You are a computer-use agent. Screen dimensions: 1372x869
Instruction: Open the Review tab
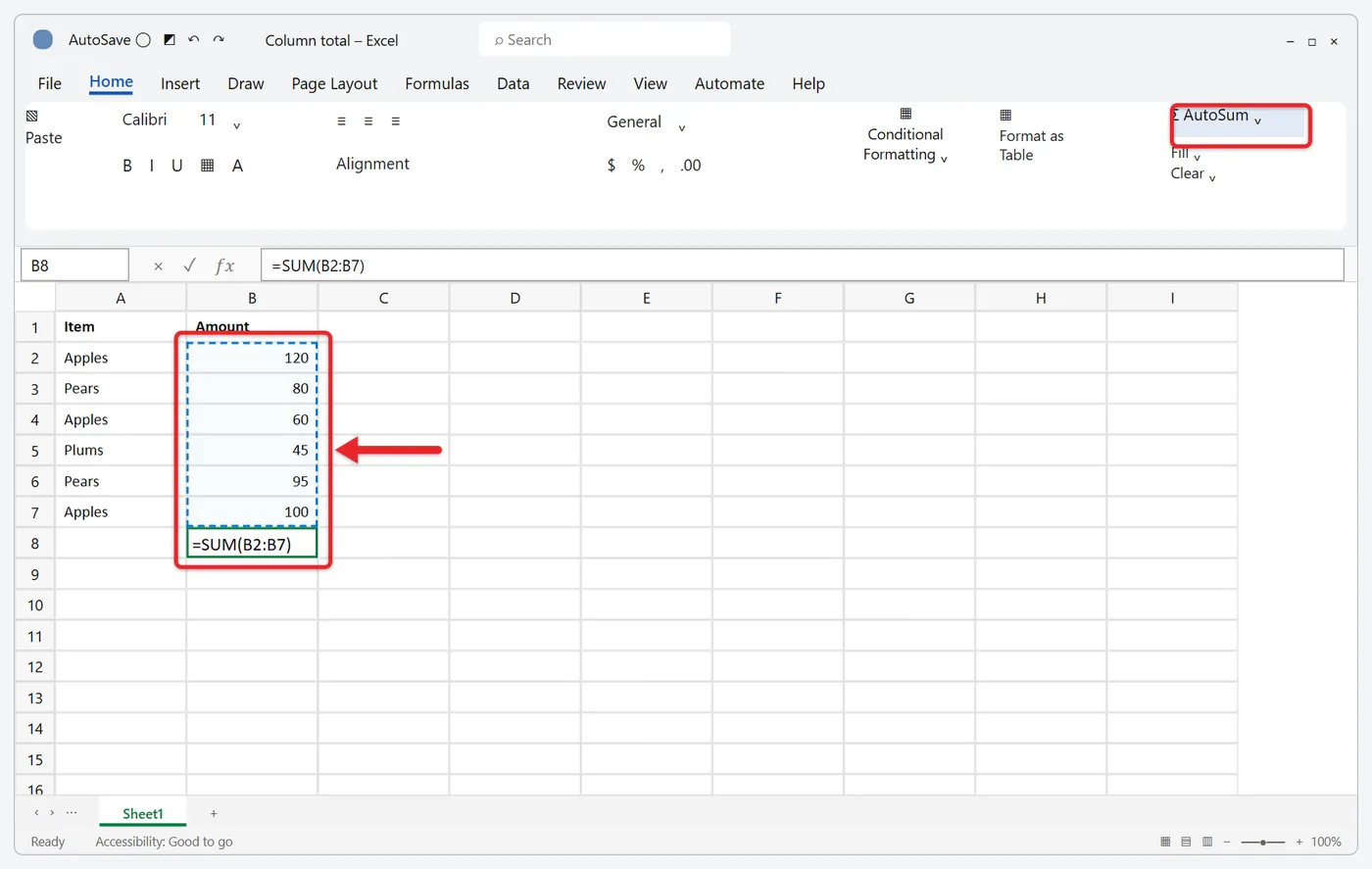tap(582, 84)
